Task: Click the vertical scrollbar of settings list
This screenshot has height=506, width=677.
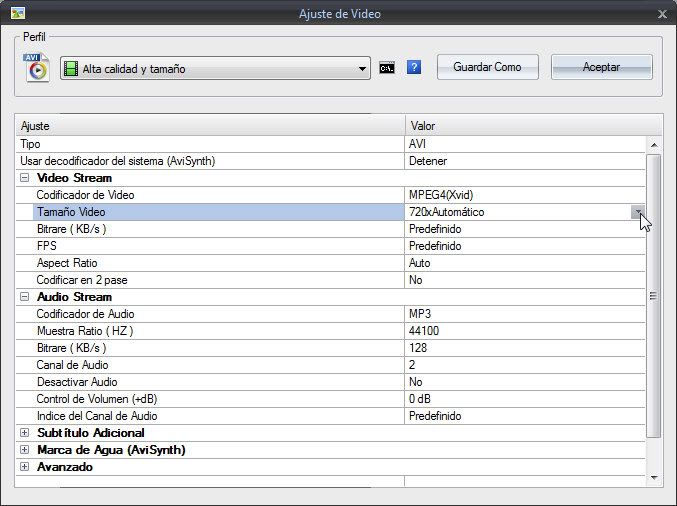Action: (654, 296)
